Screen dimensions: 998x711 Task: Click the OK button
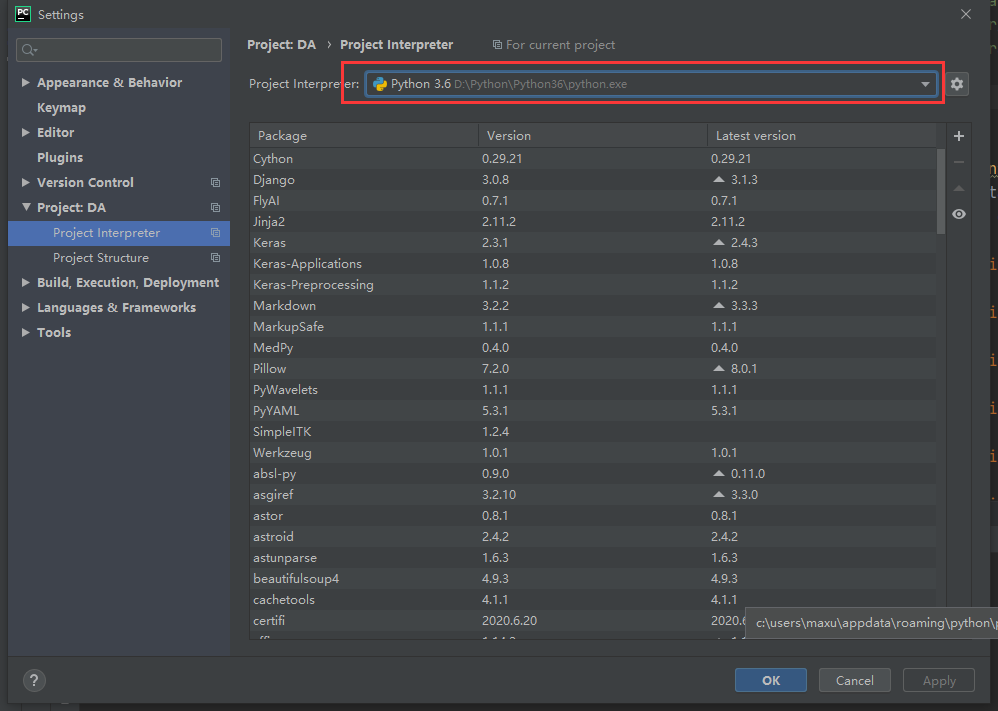pyautogui.click(x=770, y=680)
